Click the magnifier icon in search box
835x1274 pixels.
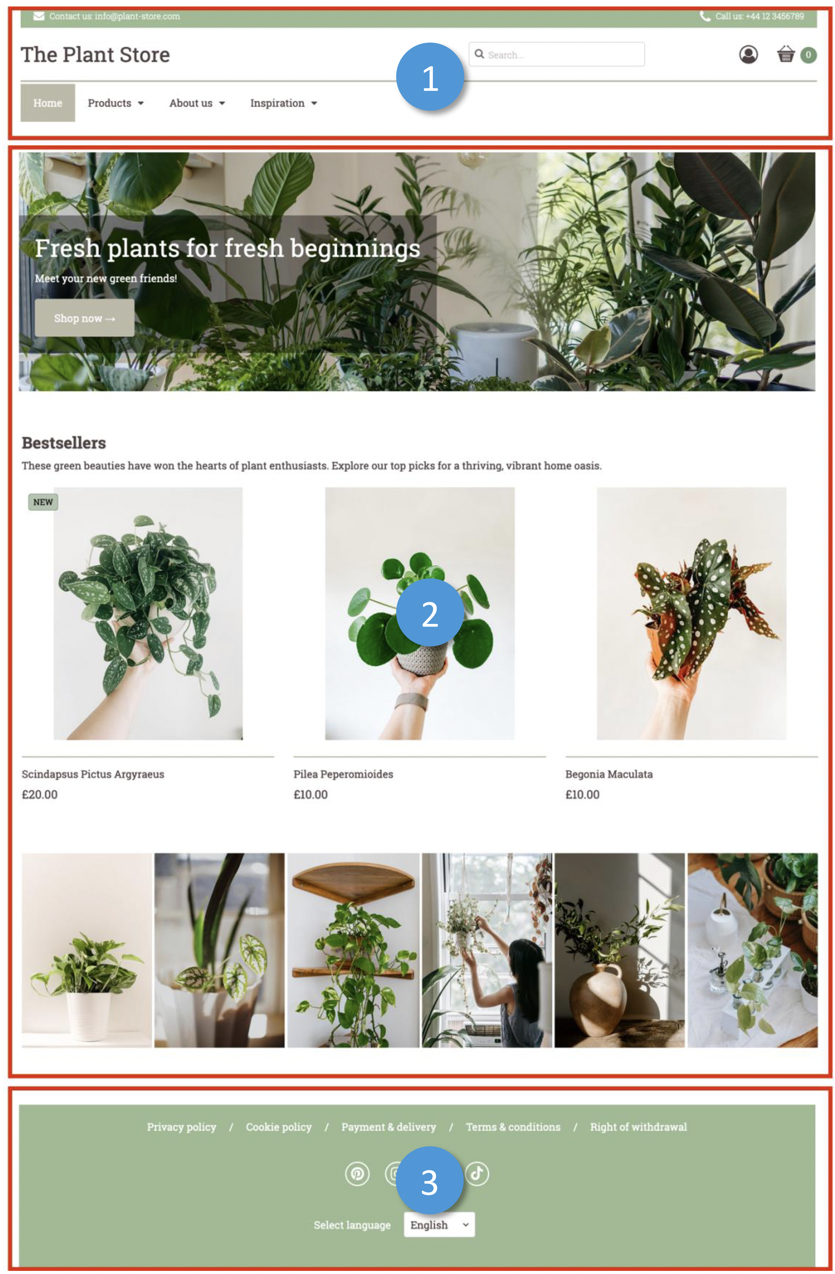click(x=479, y=55)
